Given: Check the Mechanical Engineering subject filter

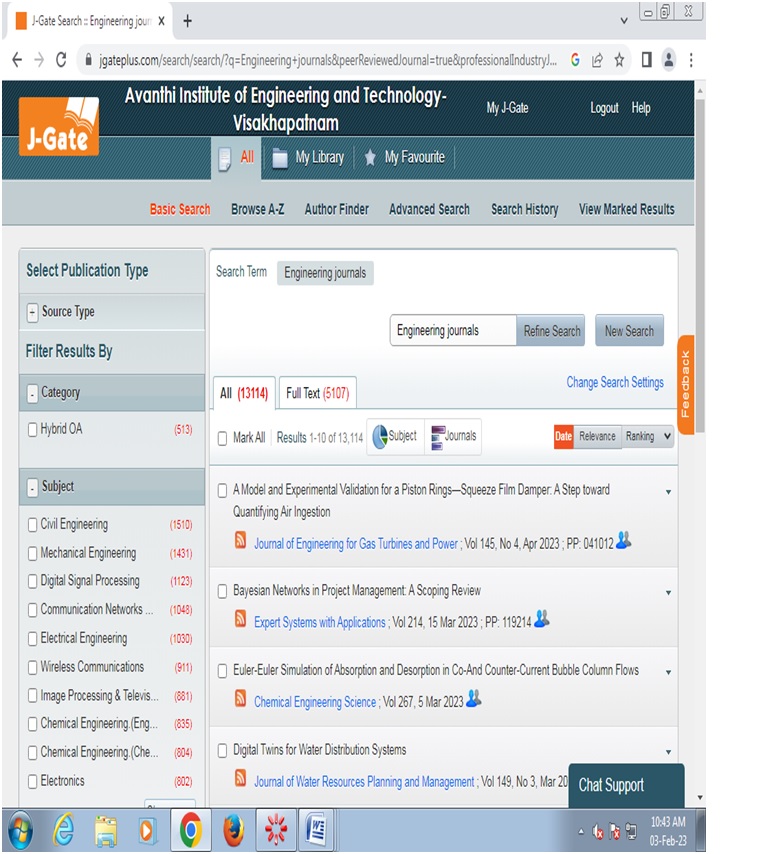Looking at the screenshot, I should coord(33,553).
